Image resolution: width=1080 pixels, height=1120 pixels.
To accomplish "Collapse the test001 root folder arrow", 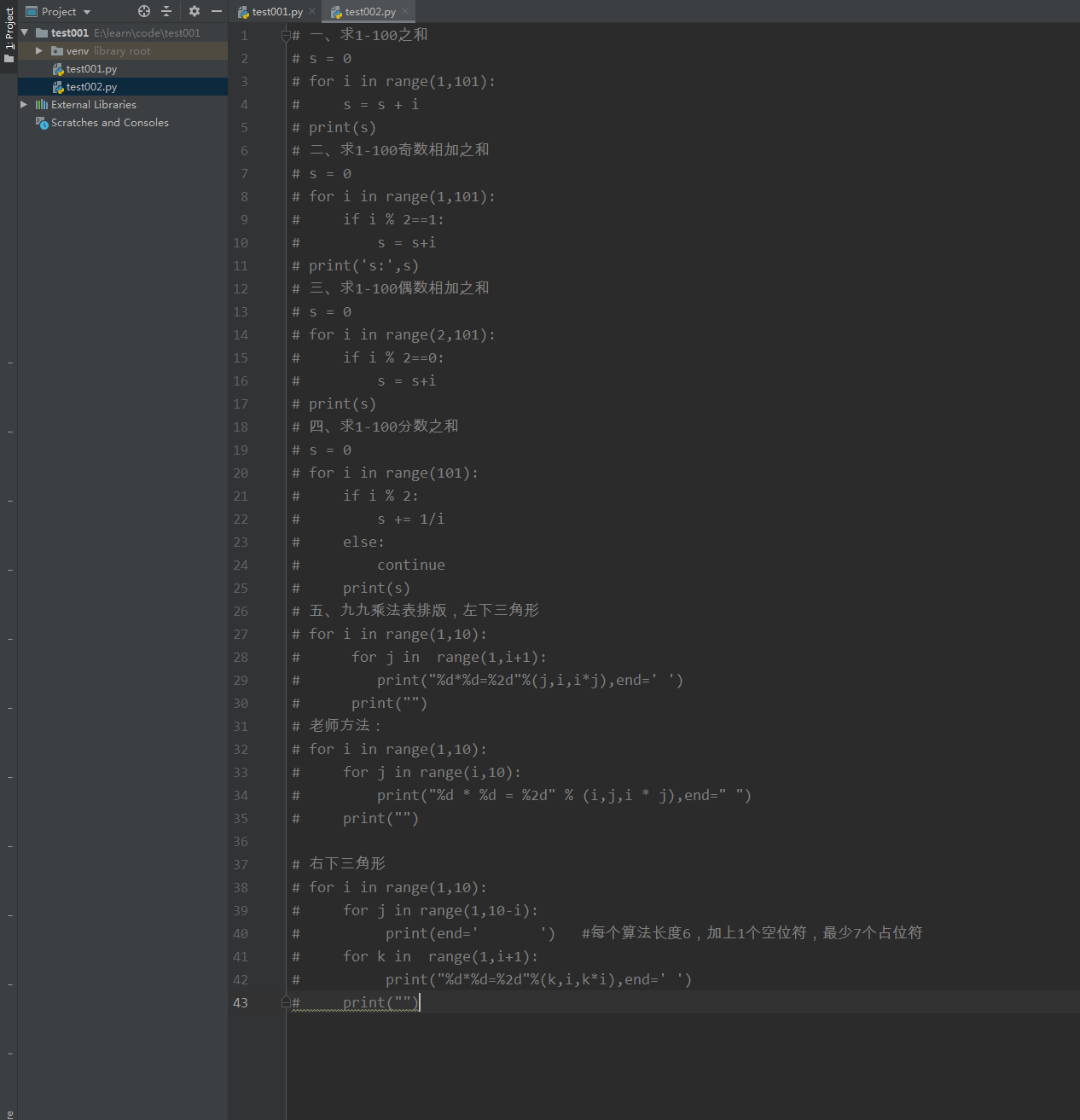I will pos(24,32).
